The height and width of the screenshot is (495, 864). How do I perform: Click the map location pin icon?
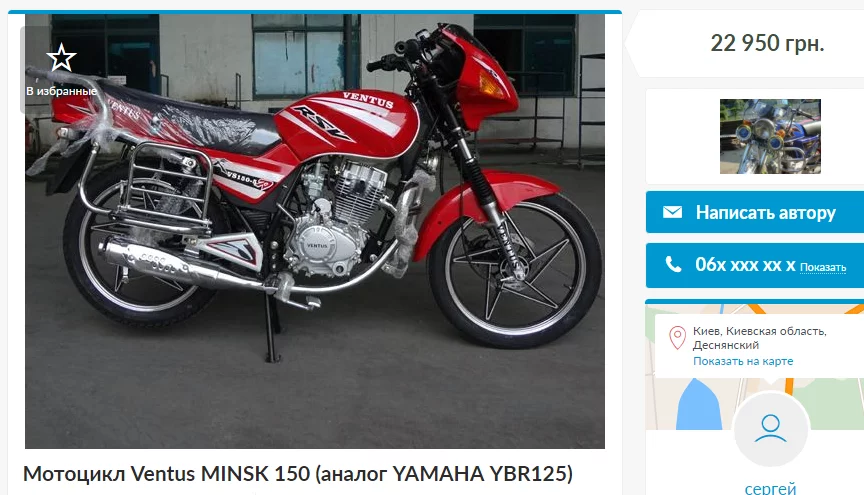677,337
